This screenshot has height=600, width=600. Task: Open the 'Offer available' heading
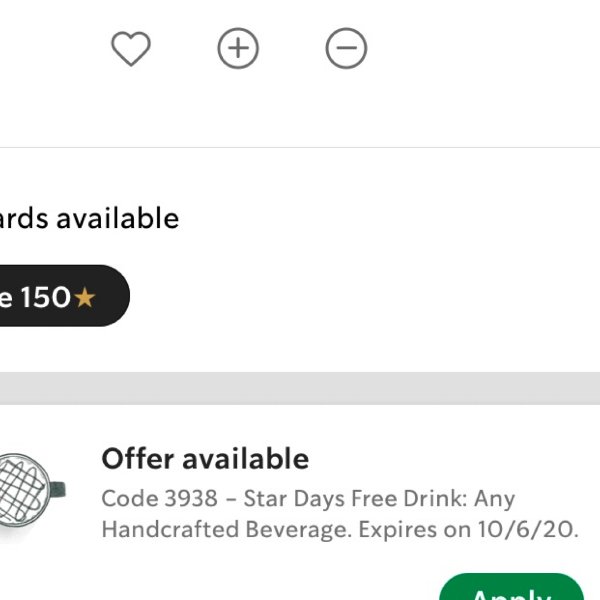coord(205,458)
